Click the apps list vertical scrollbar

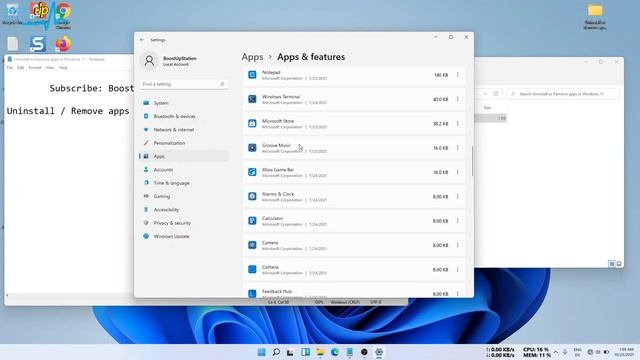pyautogui.click(x=472, y=161)
